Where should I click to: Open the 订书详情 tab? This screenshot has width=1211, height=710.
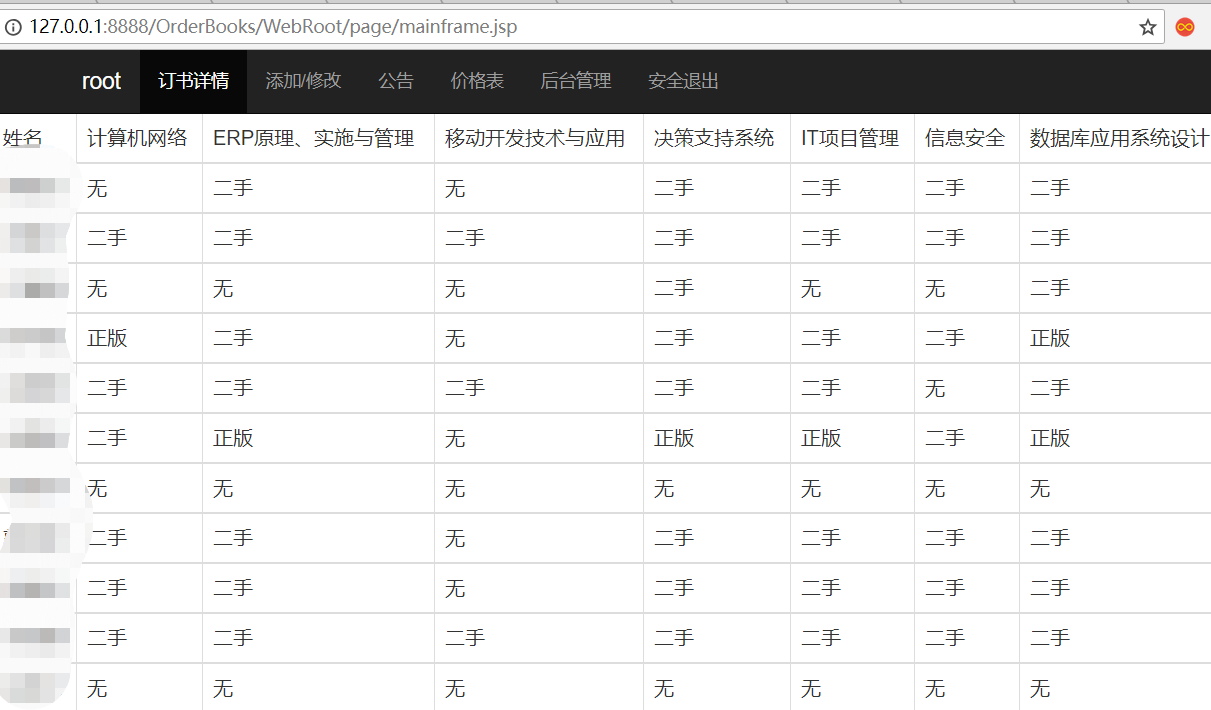pyautogui.click(x=193, y=82)
